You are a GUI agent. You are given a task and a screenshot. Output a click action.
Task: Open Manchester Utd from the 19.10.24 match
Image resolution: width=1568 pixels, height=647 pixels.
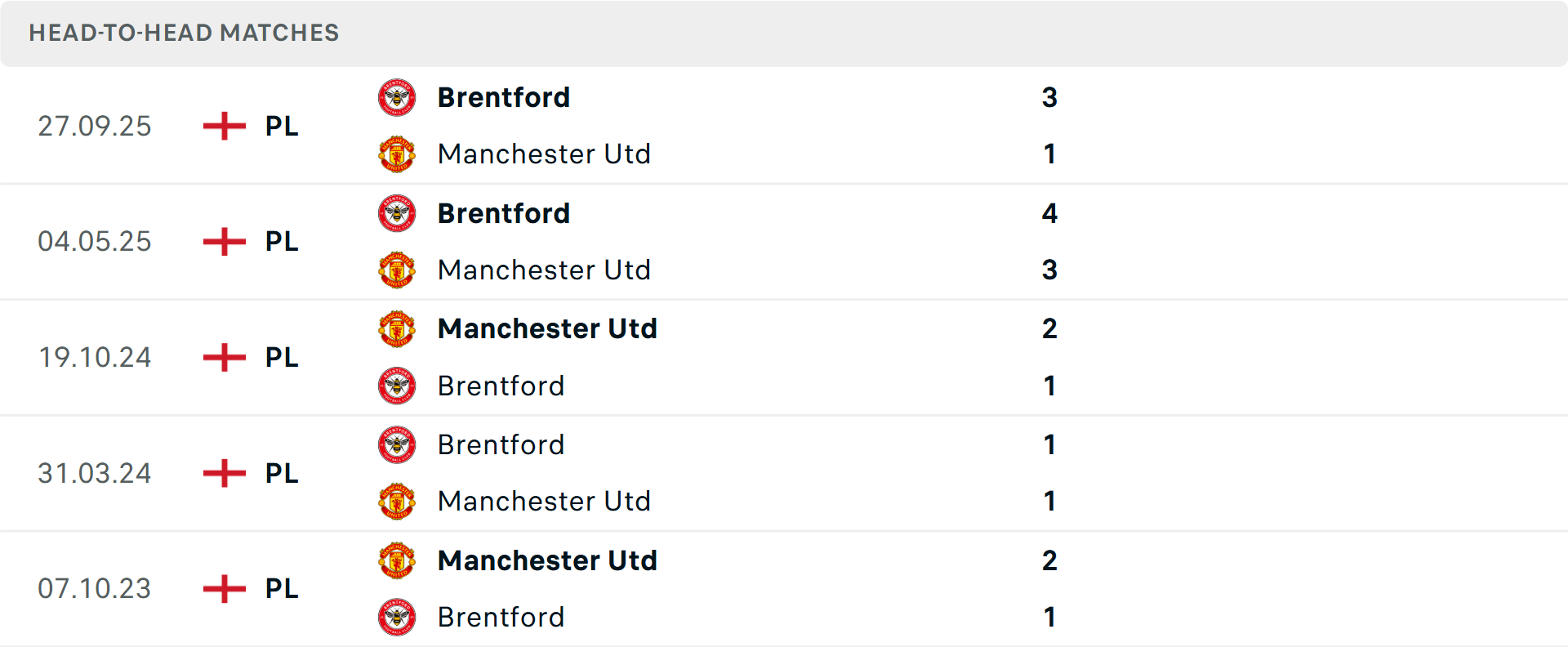tap(547, 329)
